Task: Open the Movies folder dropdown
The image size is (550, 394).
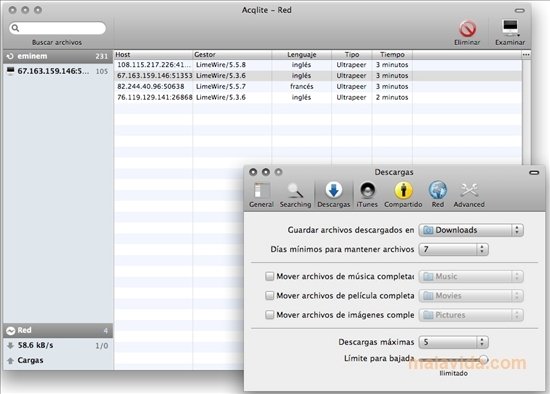Action: 471,296
